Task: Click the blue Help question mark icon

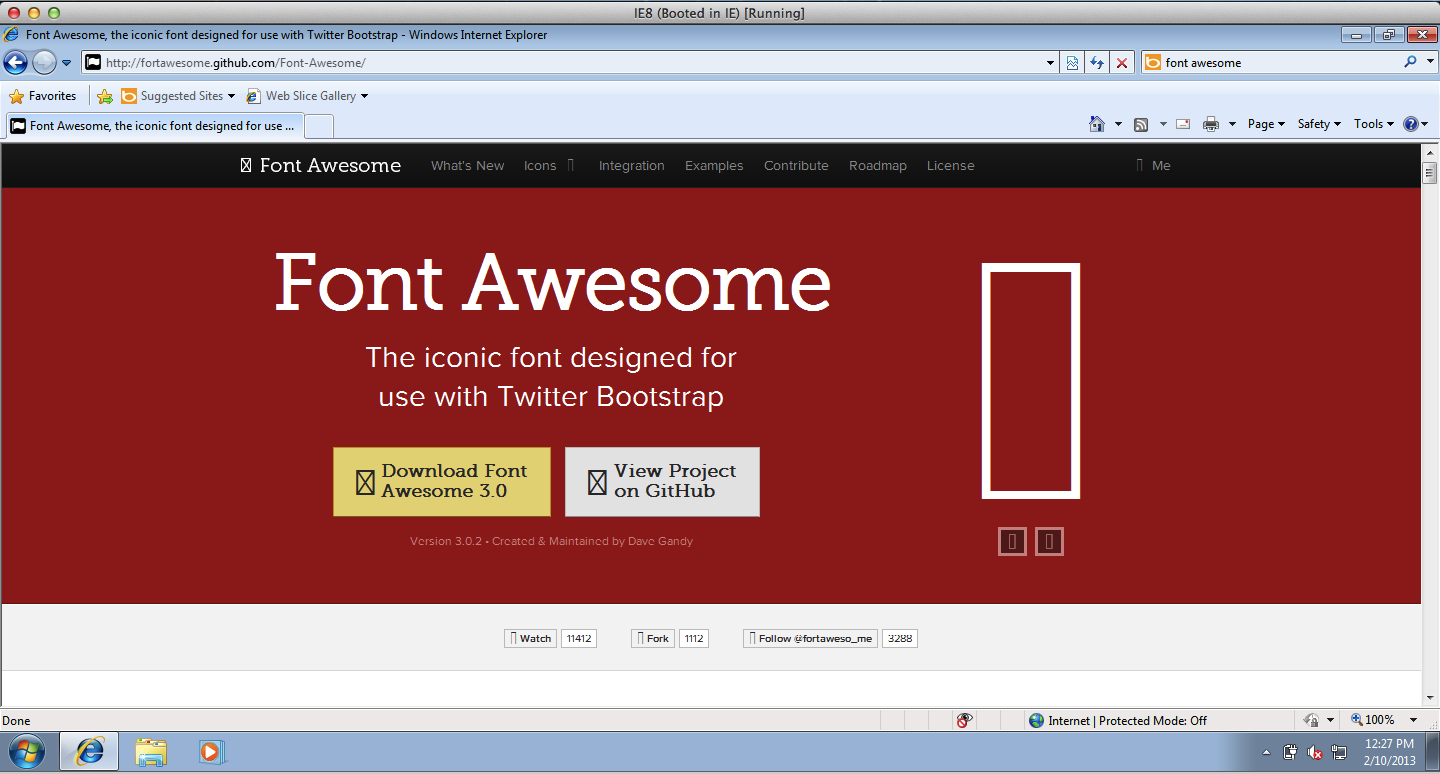Action: pos(1411,124)
